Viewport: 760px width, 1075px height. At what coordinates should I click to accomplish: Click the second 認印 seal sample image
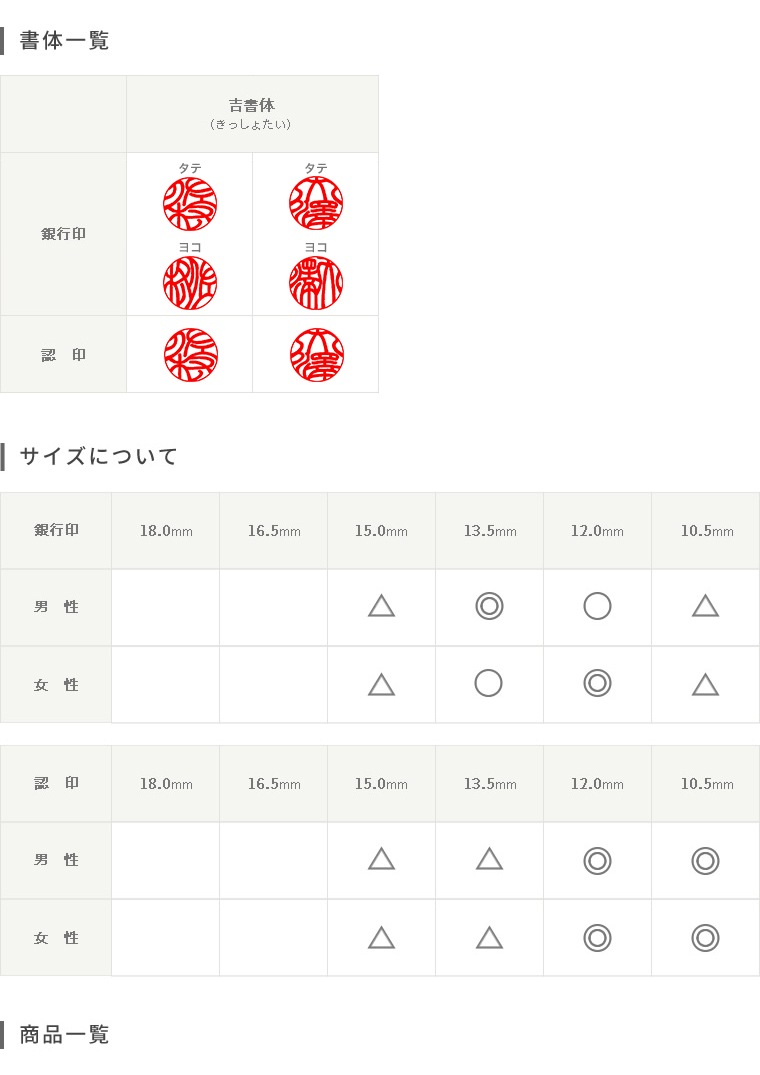317,355
